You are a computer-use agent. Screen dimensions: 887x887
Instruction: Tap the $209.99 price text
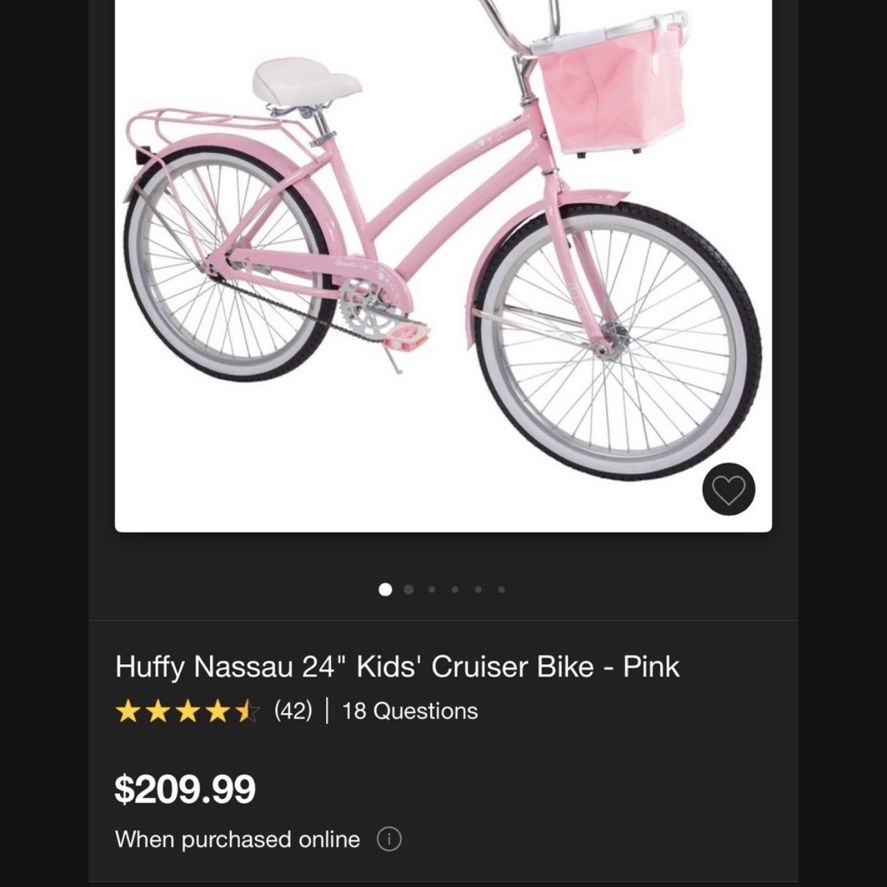185,789
